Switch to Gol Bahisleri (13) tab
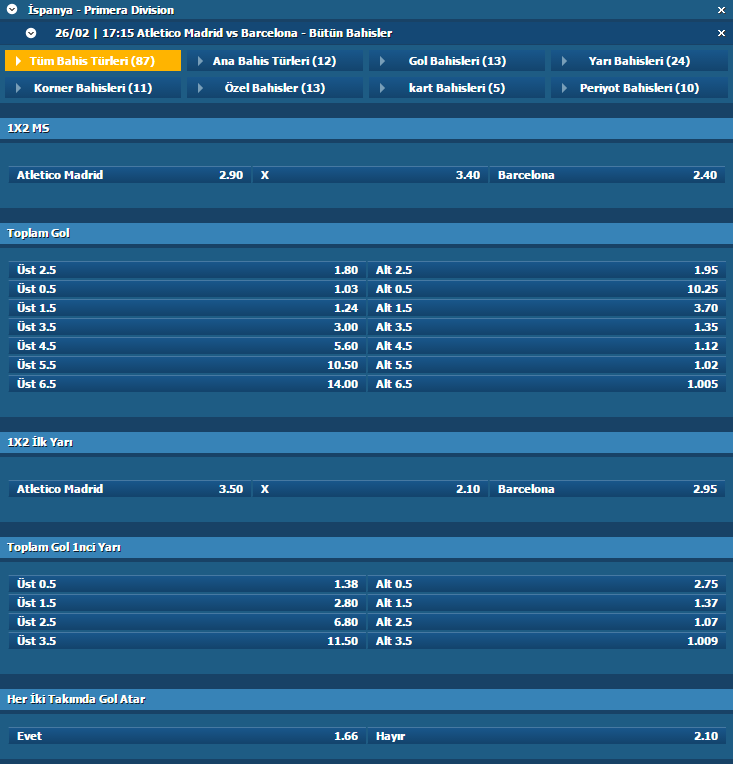This screenshot has height=764, width=733. pos(457,60)
